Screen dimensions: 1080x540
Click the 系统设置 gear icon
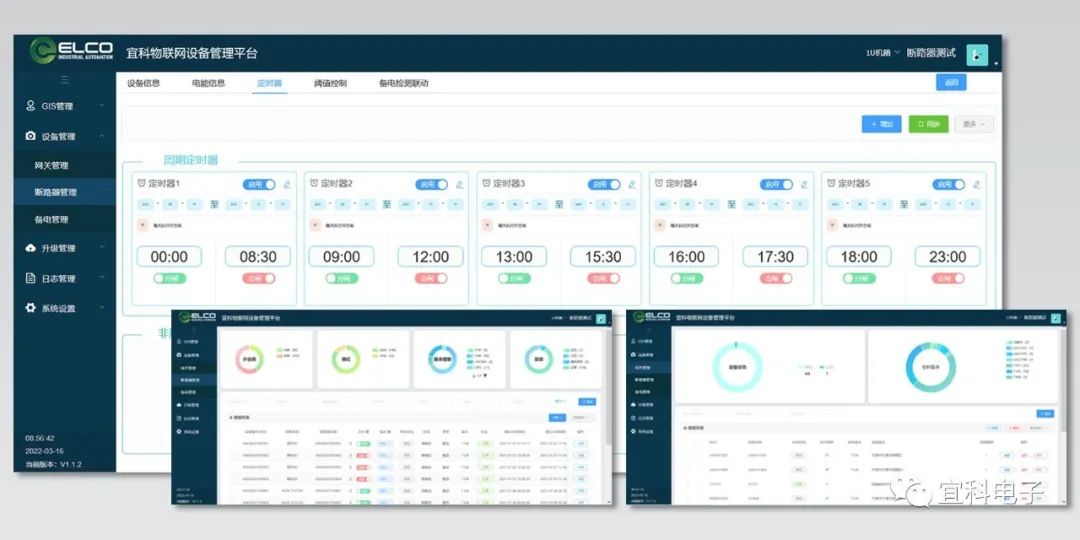[30, 308]
